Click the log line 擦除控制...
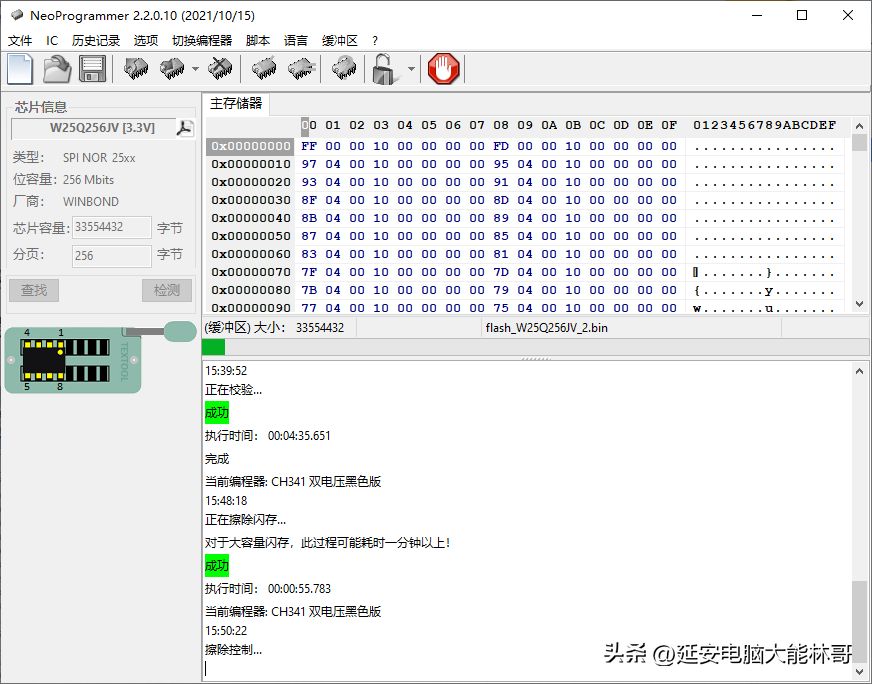 [233, 650]
